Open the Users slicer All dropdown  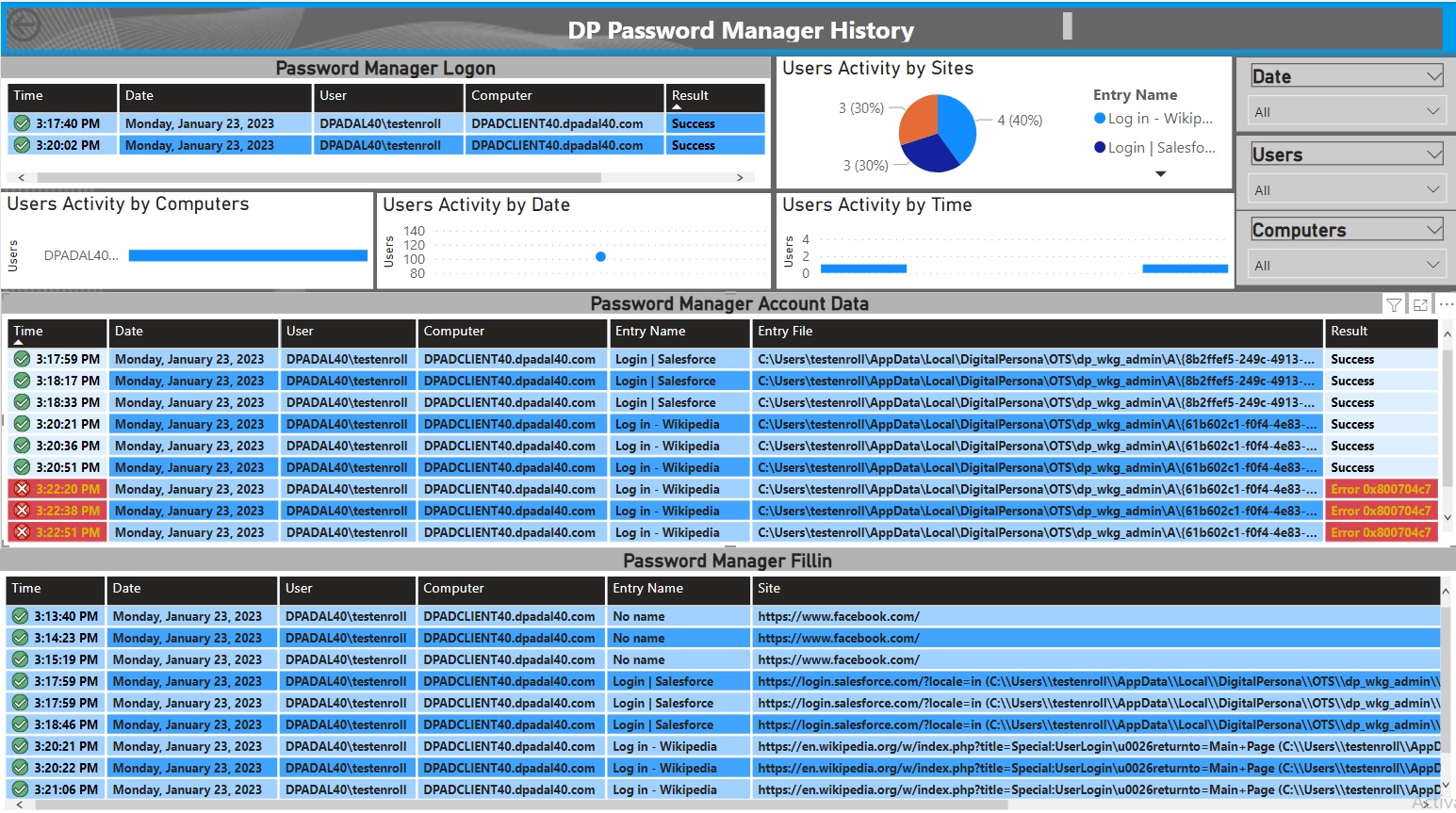(x=1431, y=188)
